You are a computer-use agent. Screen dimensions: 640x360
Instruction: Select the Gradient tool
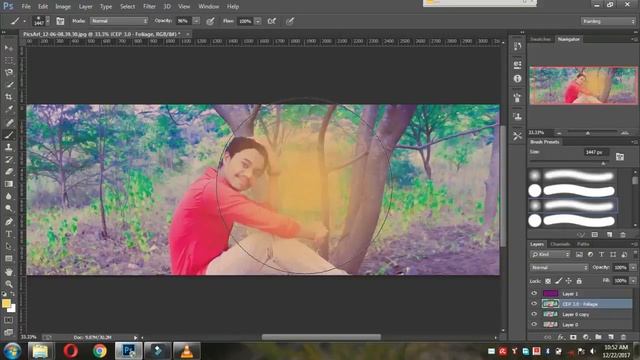9,184
